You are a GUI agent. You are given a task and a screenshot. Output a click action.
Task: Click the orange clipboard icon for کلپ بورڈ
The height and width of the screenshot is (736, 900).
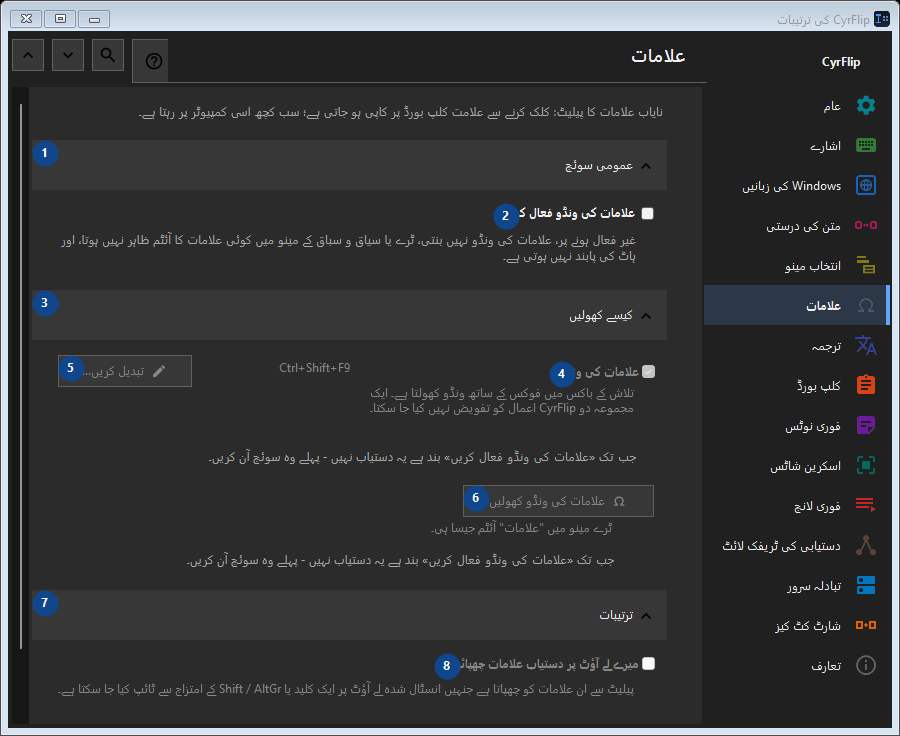point(866,385)
